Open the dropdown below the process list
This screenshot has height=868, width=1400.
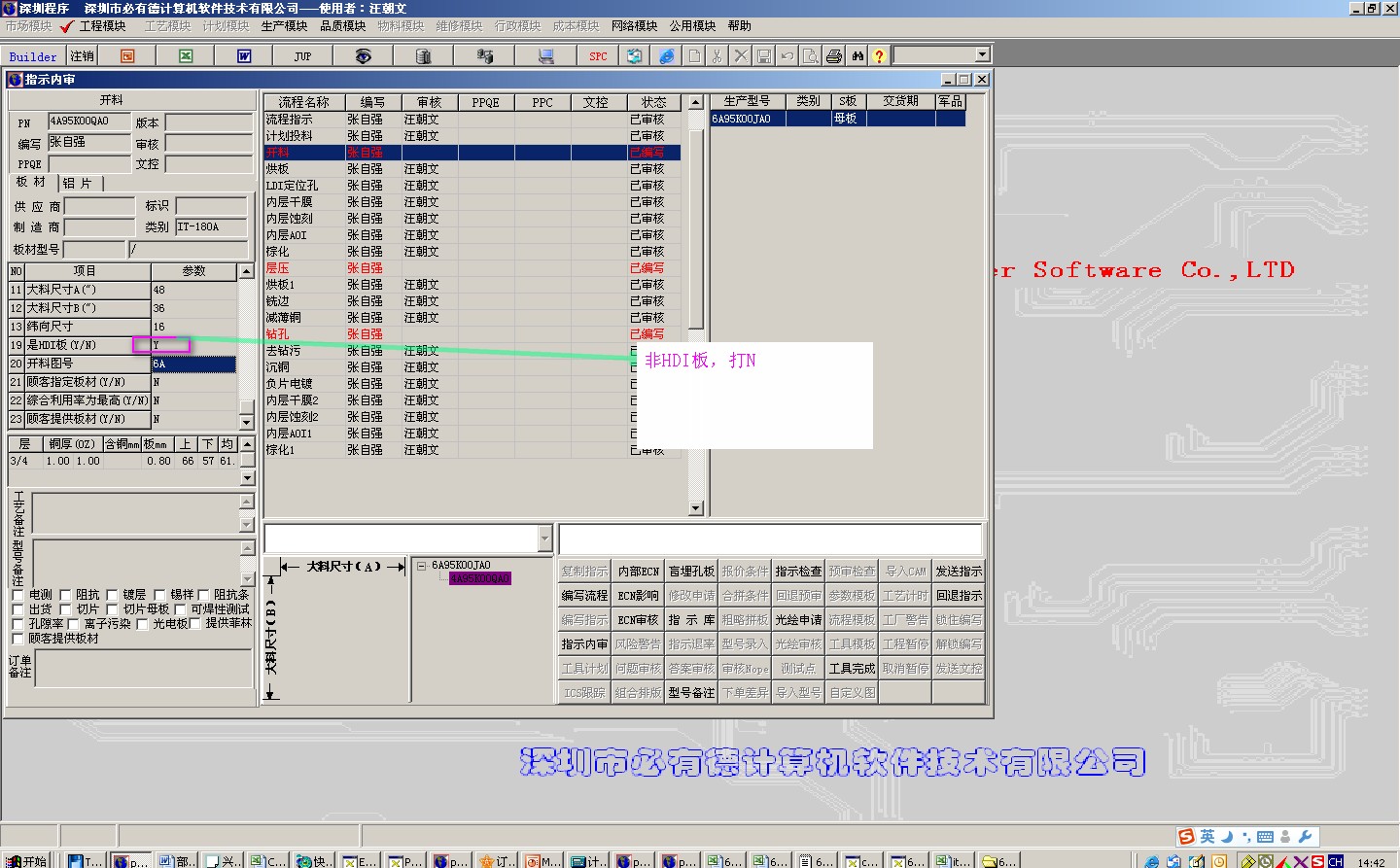tap(544, 538)
